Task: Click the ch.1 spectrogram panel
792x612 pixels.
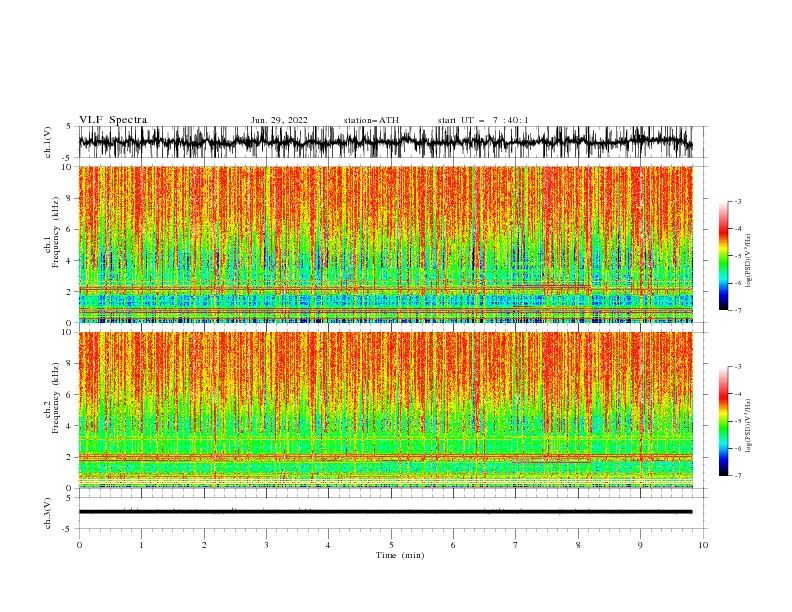Action: 386,244
